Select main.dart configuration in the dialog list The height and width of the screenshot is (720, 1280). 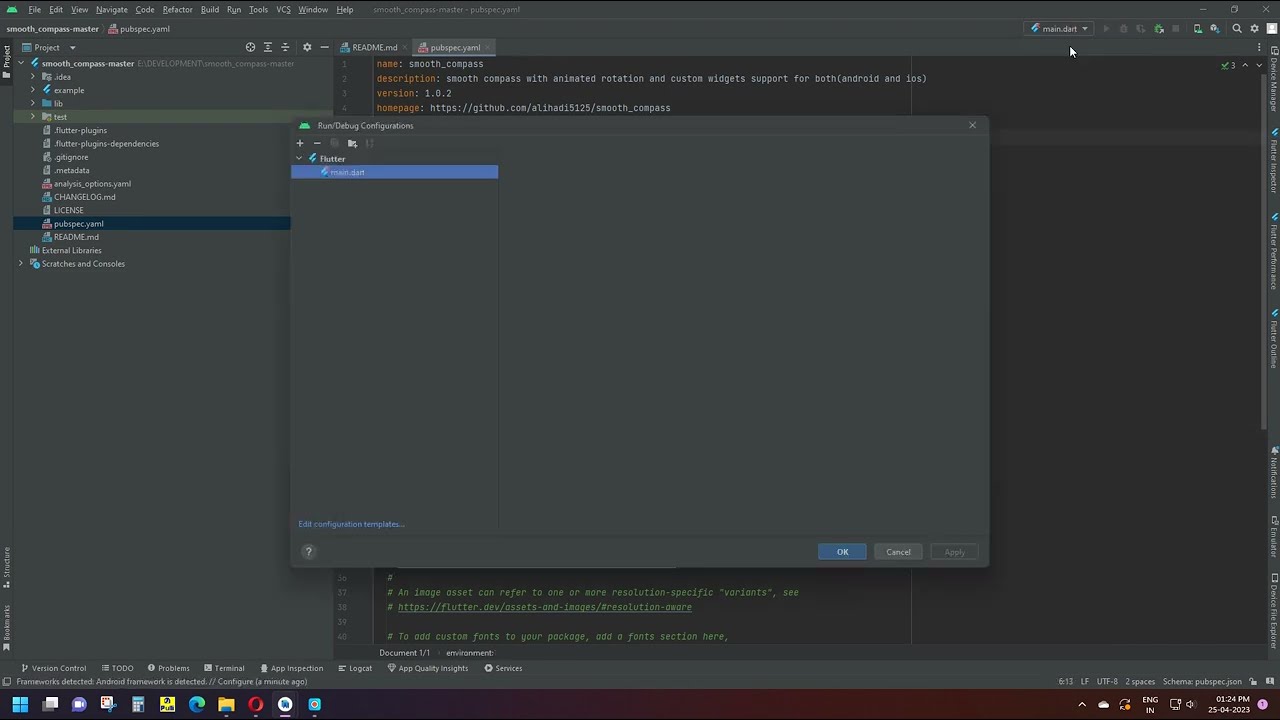click(x=394, y=172)
